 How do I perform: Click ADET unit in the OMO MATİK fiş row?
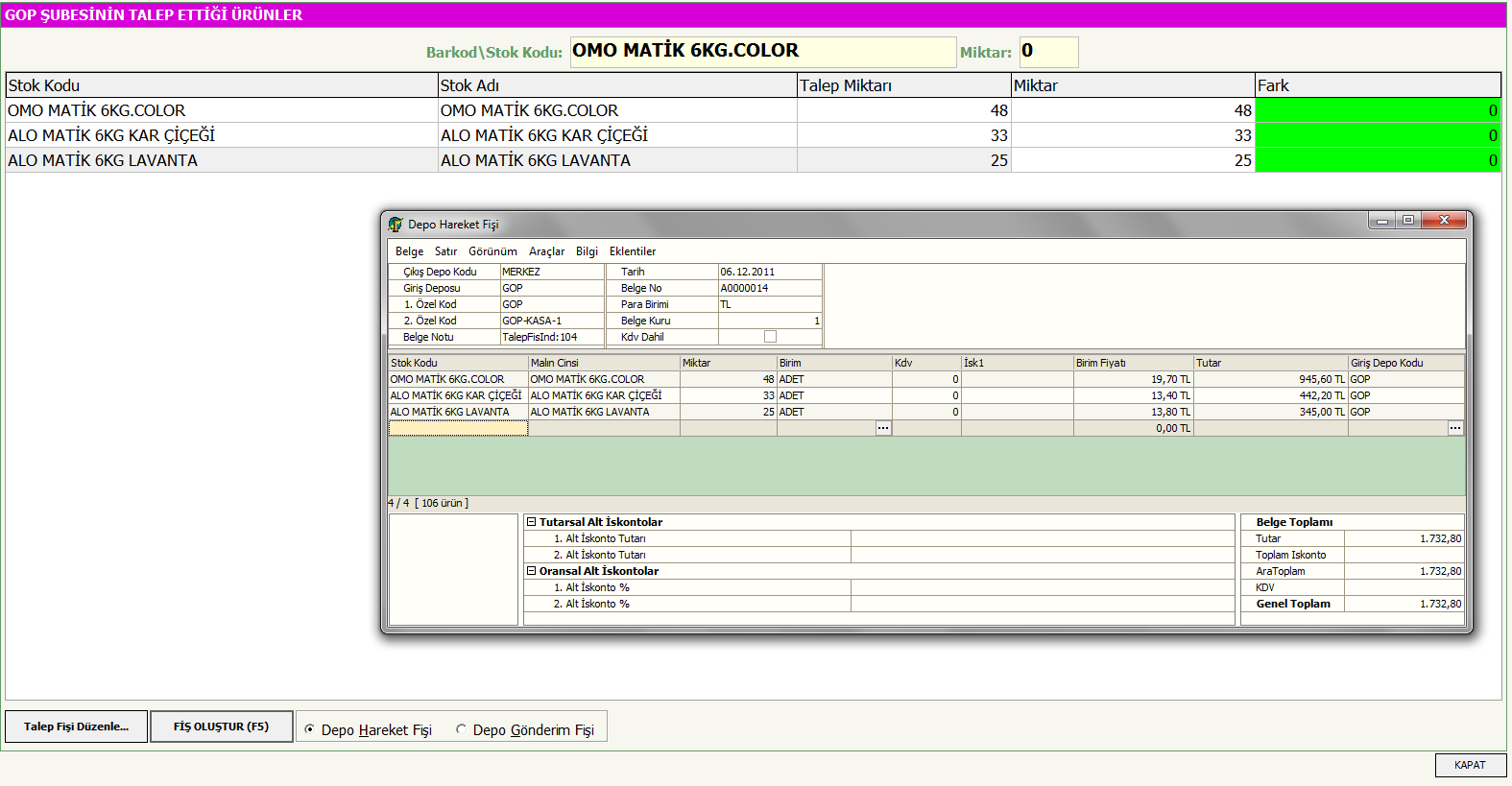tap(834, 379)
